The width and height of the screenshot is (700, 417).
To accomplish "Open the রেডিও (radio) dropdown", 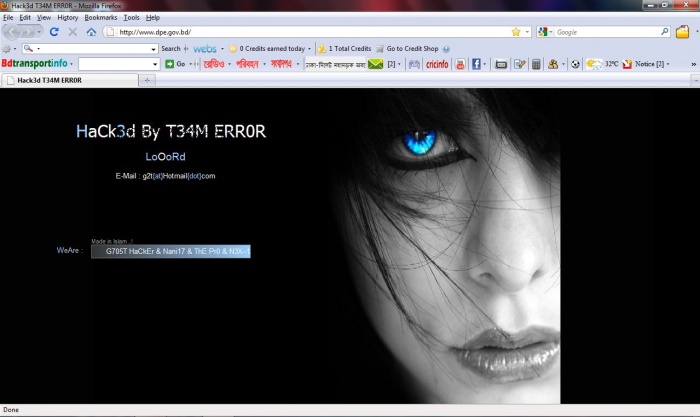I will 229,64.
